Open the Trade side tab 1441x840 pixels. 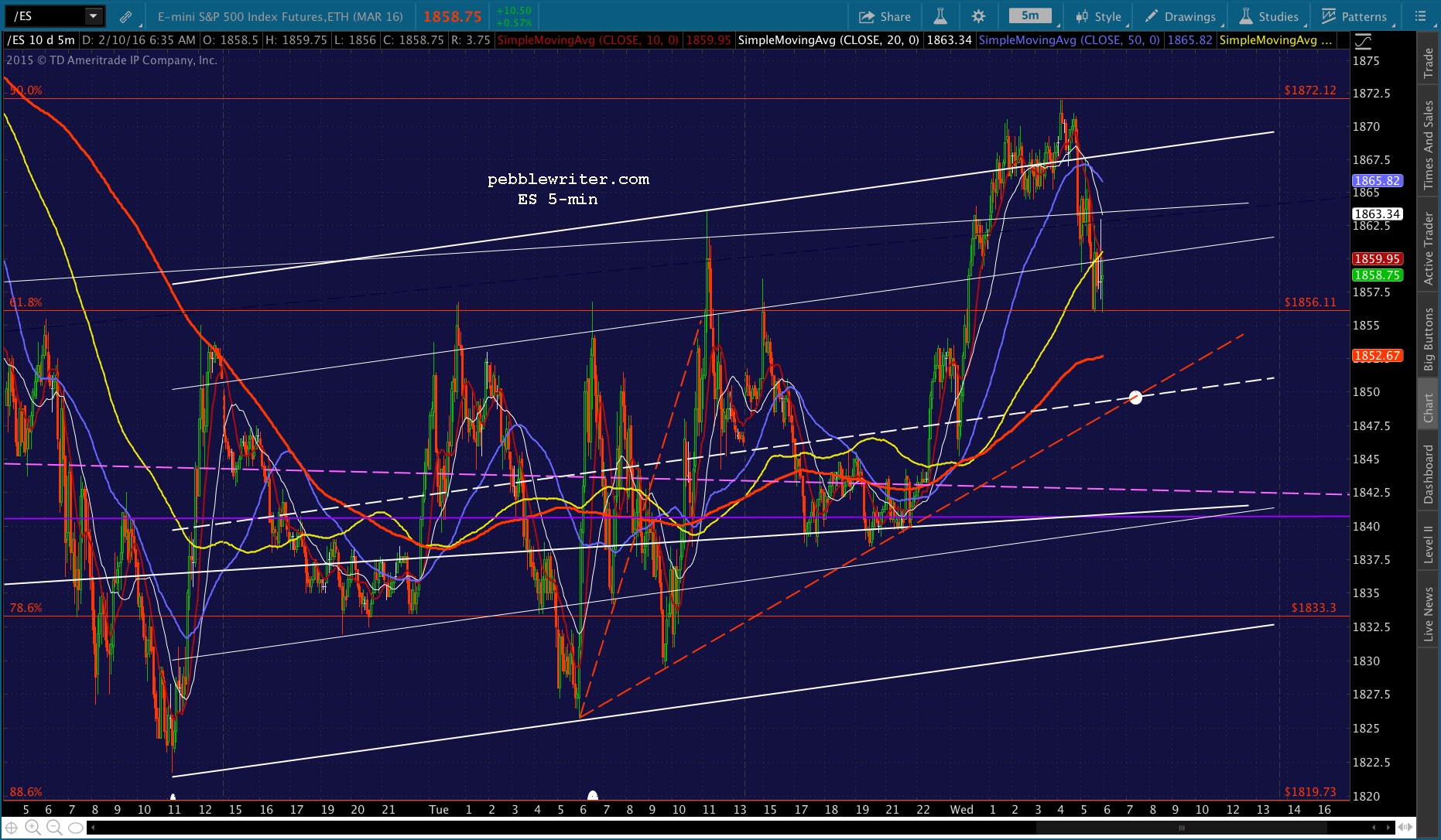1429,63
